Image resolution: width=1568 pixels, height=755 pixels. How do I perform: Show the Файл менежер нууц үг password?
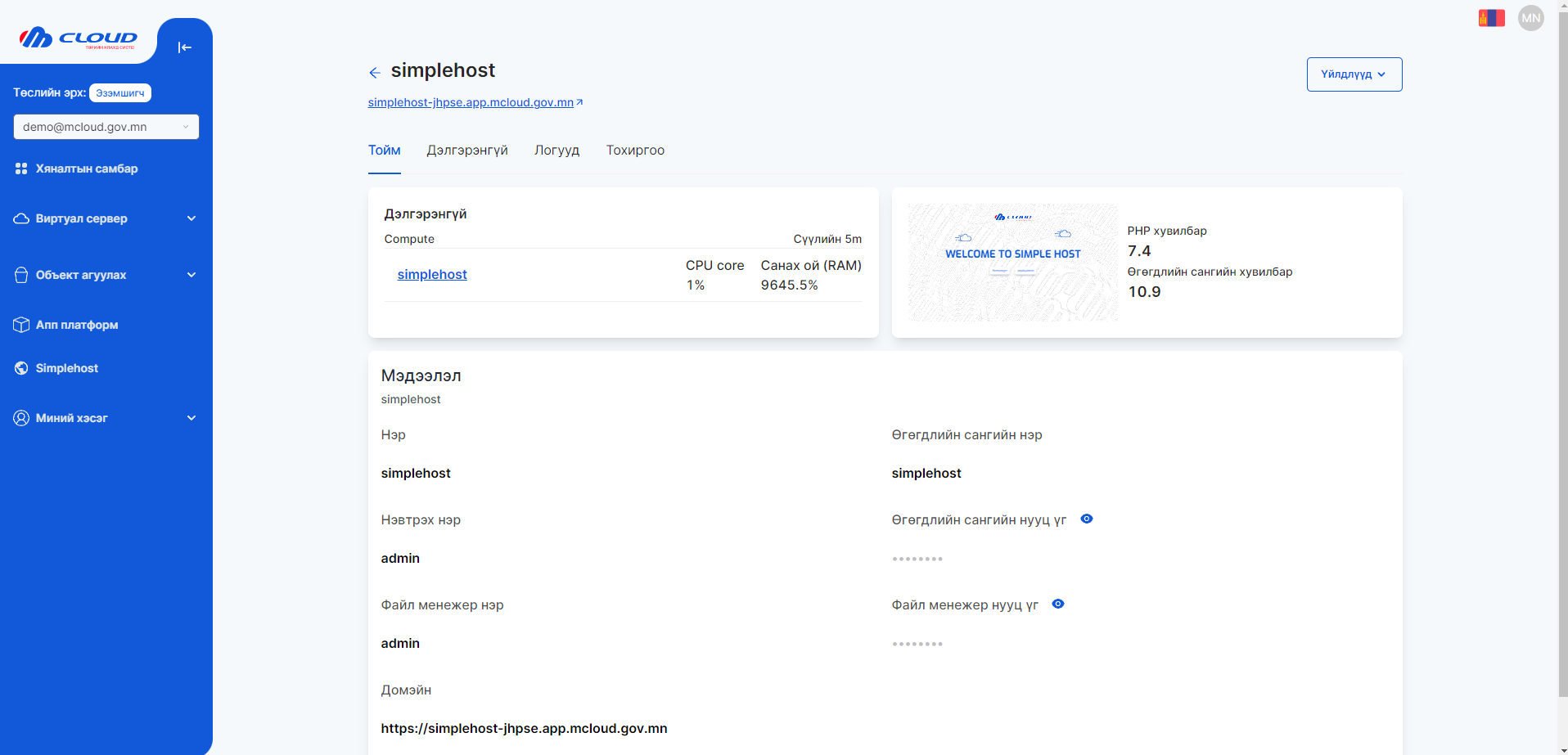1057,604
